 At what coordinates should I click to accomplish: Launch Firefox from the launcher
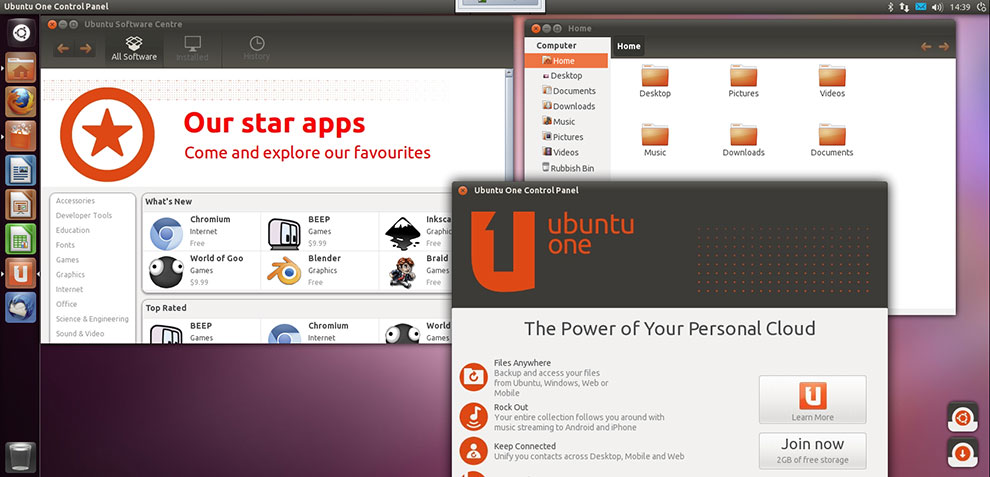tap(21, 102)
